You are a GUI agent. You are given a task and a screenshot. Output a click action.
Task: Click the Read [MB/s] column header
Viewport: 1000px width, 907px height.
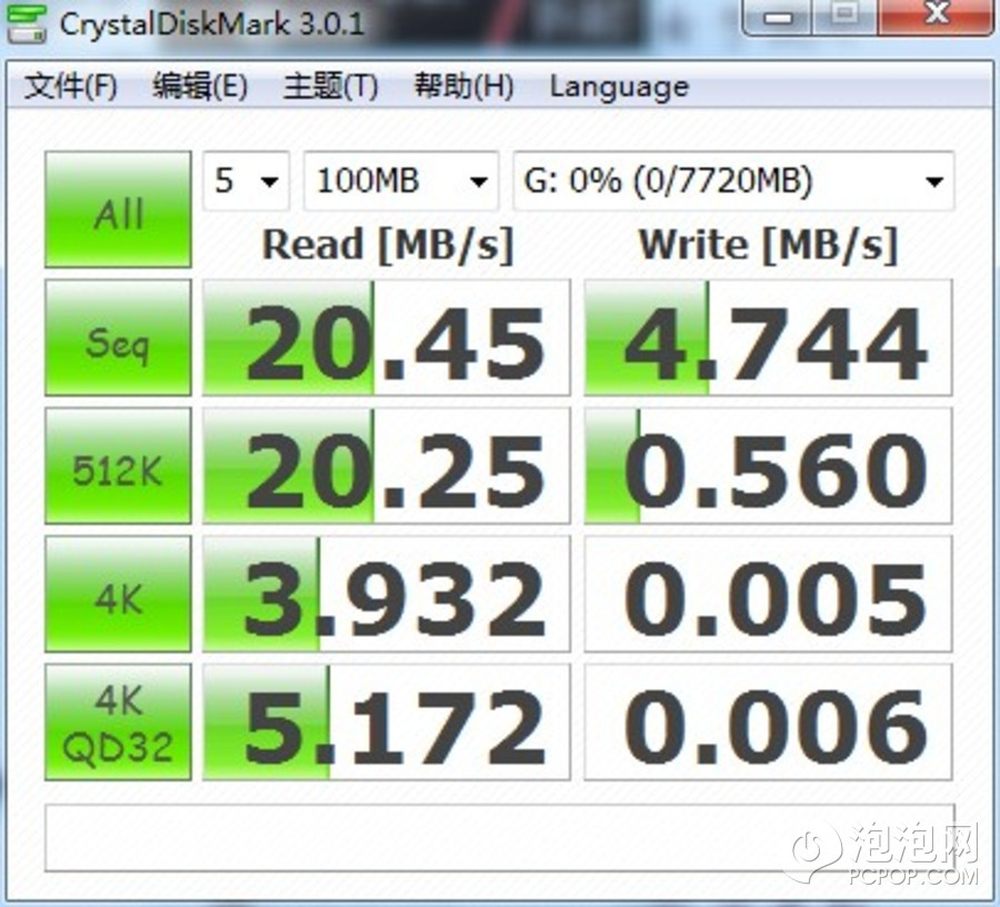[x=388, y=245]
